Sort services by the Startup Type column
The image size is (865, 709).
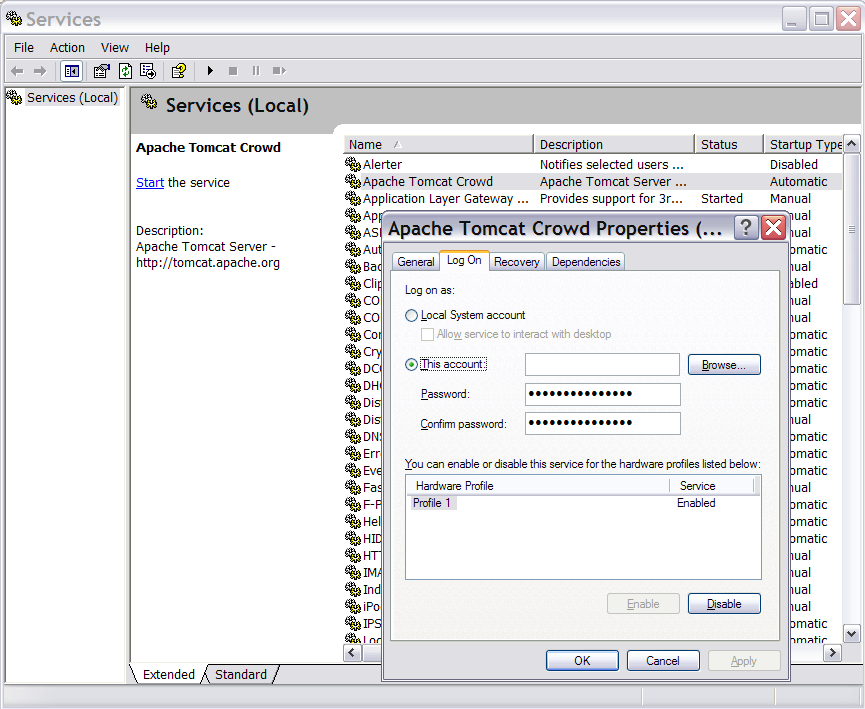[804, 144]
